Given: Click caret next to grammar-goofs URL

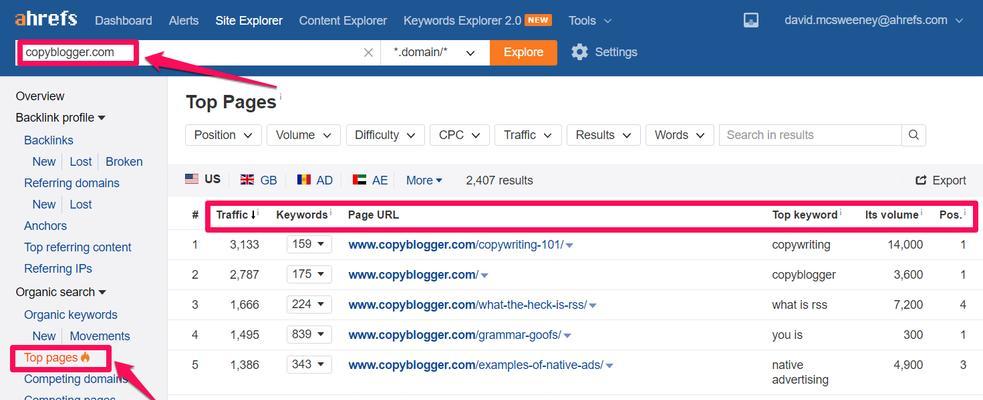Looking at the screenshot, I should tap(567, 336).
